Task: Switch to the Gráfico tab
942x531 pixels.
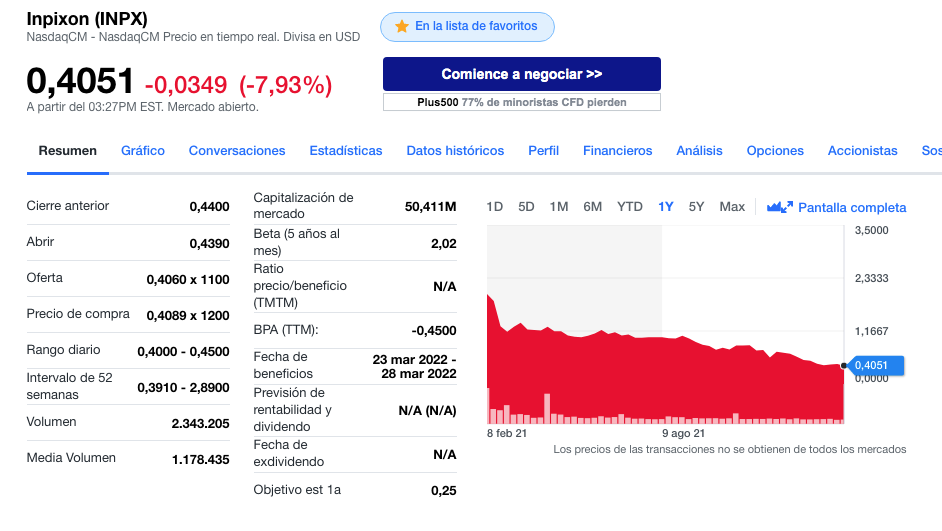Action: point(143,151)
